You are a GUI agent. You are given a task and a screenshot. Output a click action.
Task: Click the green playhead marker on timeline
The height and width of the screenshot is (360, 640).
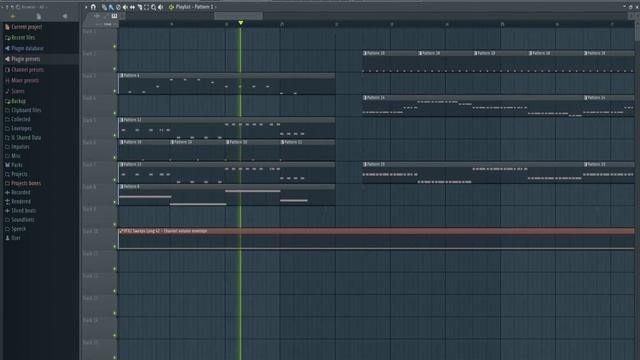[241, 23]
